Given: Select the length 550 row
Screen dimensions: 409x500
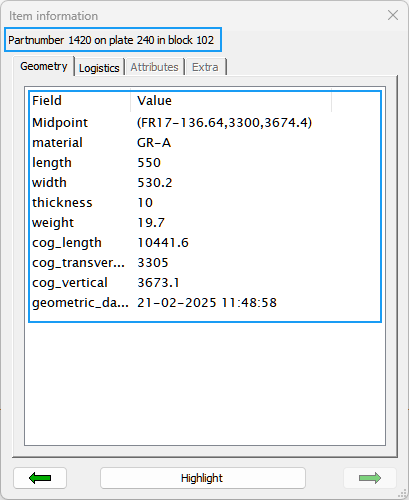Looking at the screenshot, I should (x=205, y=163).
